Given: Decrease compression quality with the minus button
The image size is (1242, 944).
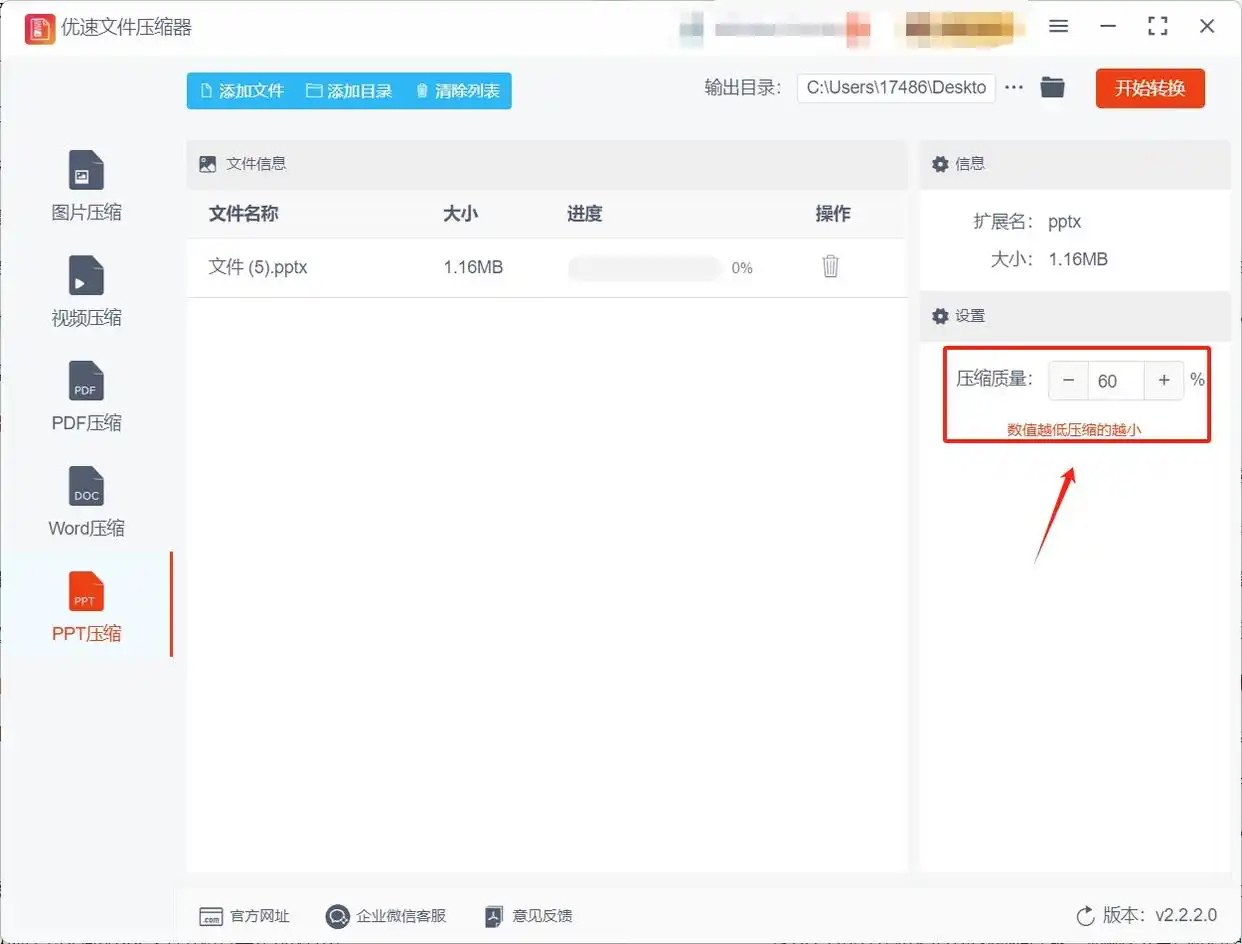Looking at the screenshot, I should 1068,380.
